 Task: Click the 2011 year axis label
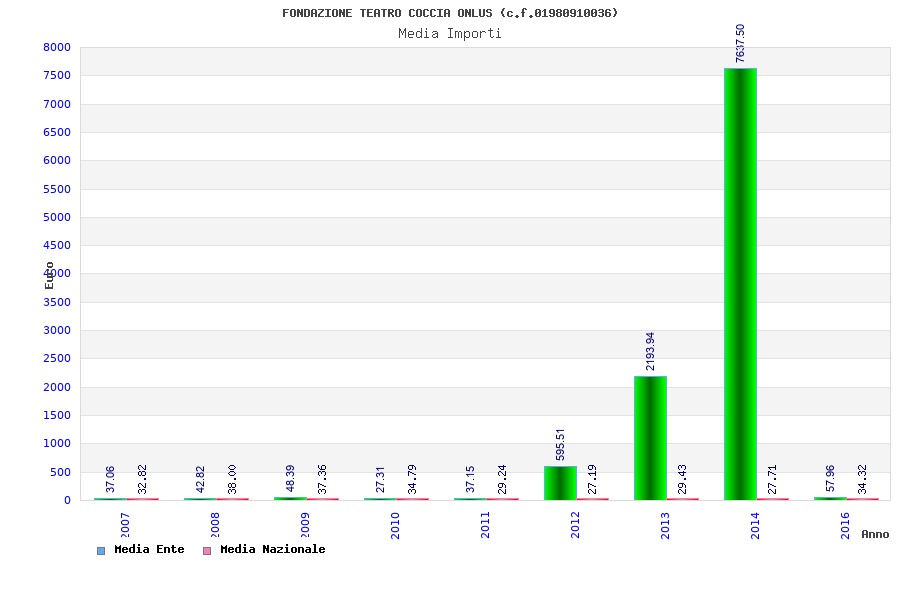tap(485, 525)
